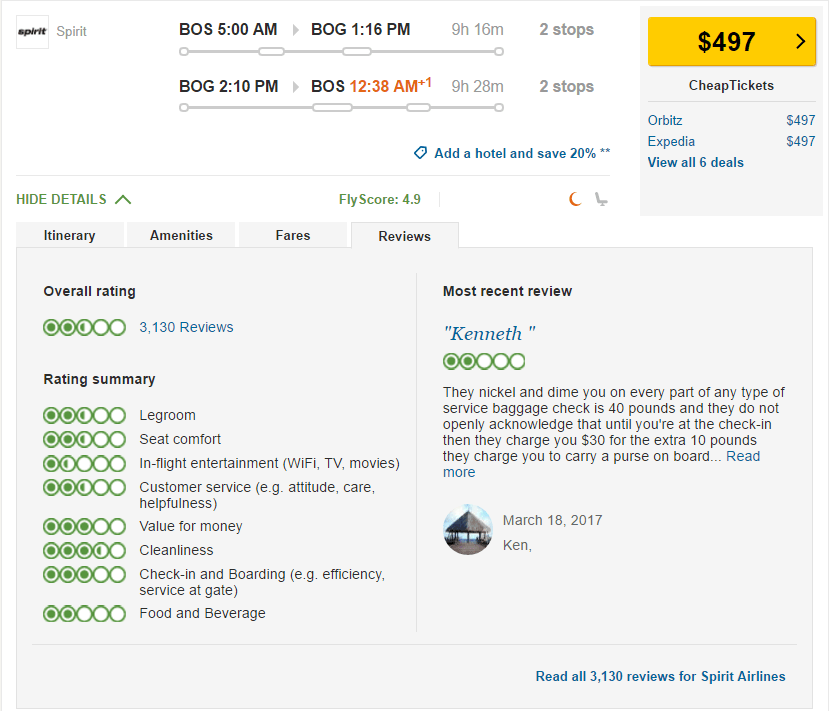Click the CheapTickets provider name
829x711 pixels.
click(x=731, y=86)
